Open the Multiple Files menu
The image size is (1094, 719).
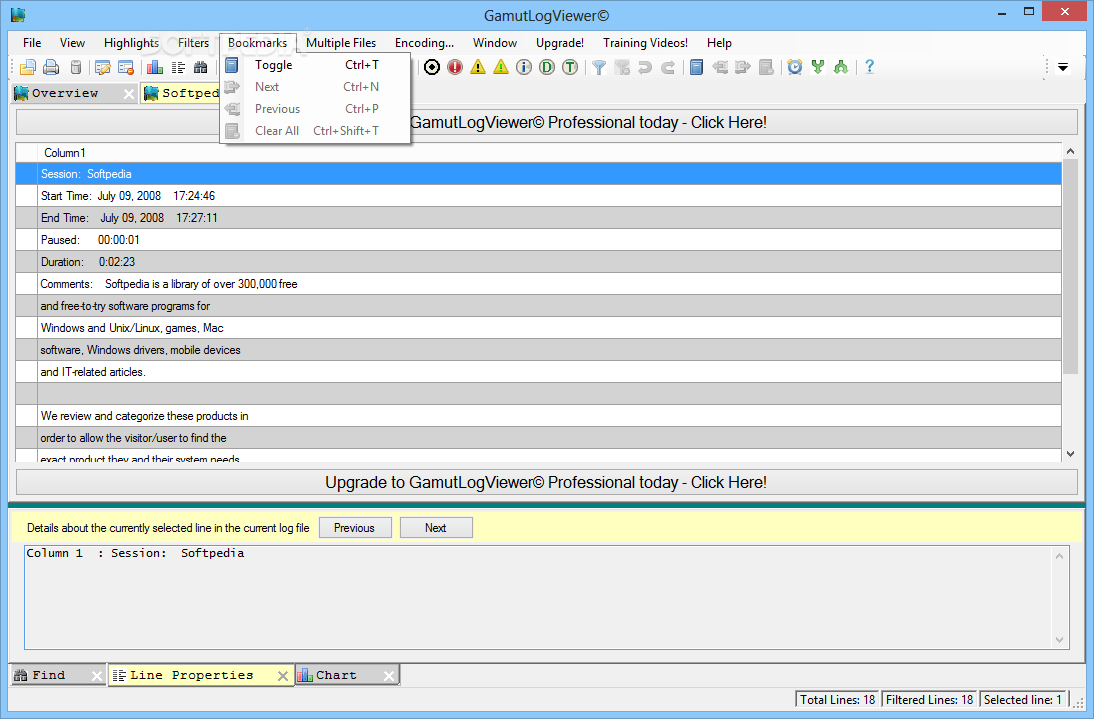(340, 43)
